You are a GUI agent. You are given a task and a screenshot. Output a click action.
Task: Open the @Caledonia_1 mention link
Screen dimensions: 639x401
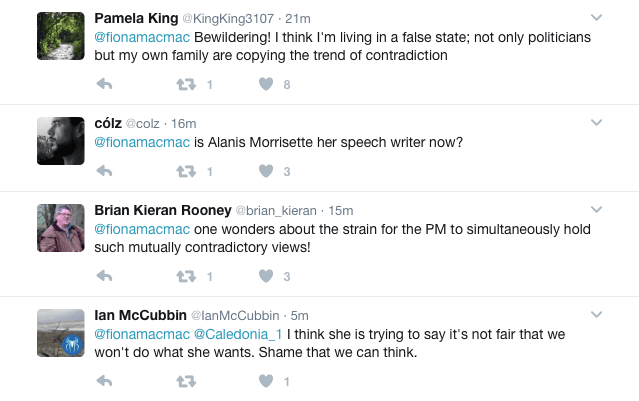pyautogui.click(x=238, y=334)
